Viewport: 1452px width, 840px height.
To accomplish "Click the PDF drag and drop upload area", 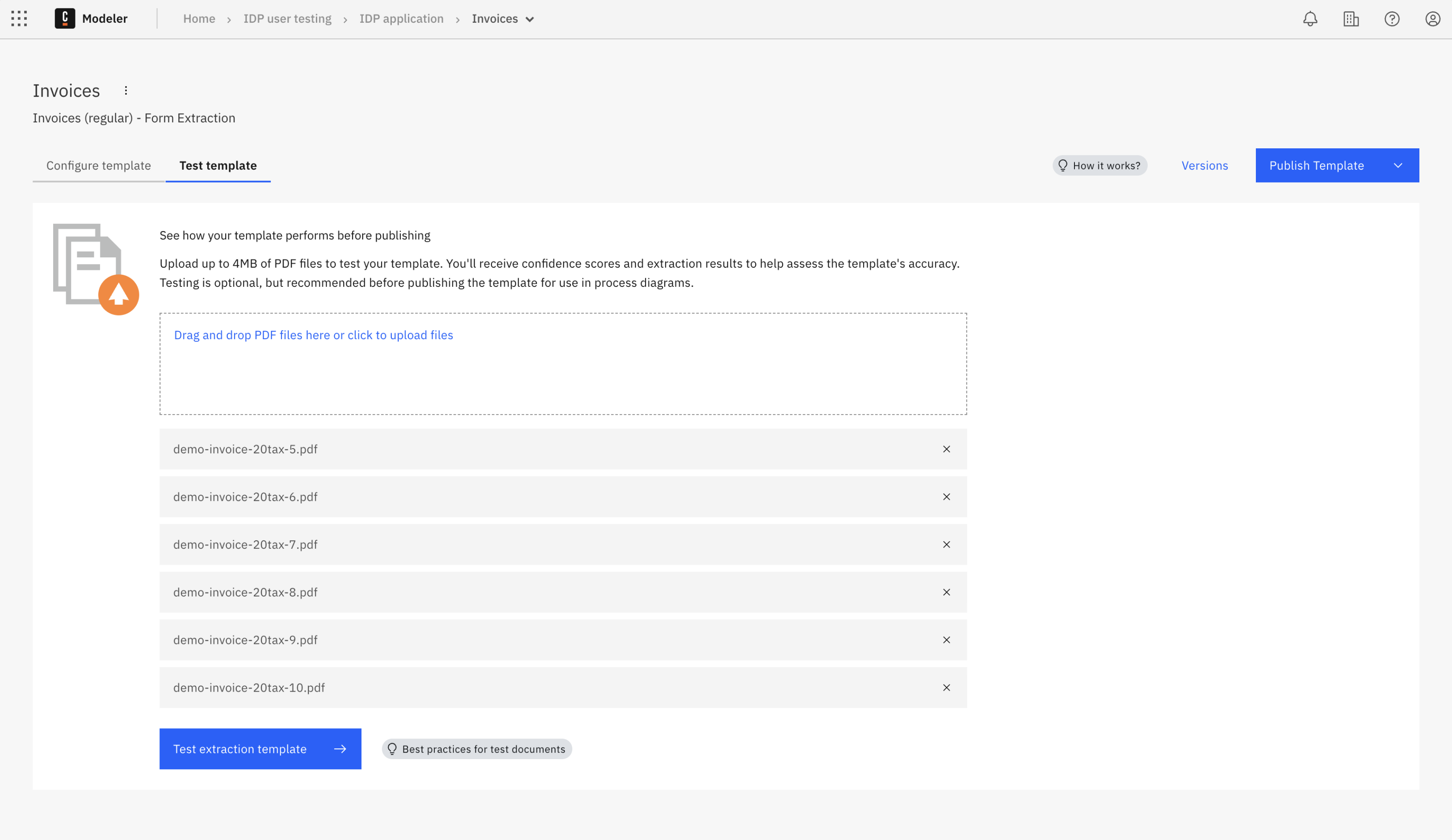I will point(562,364).
